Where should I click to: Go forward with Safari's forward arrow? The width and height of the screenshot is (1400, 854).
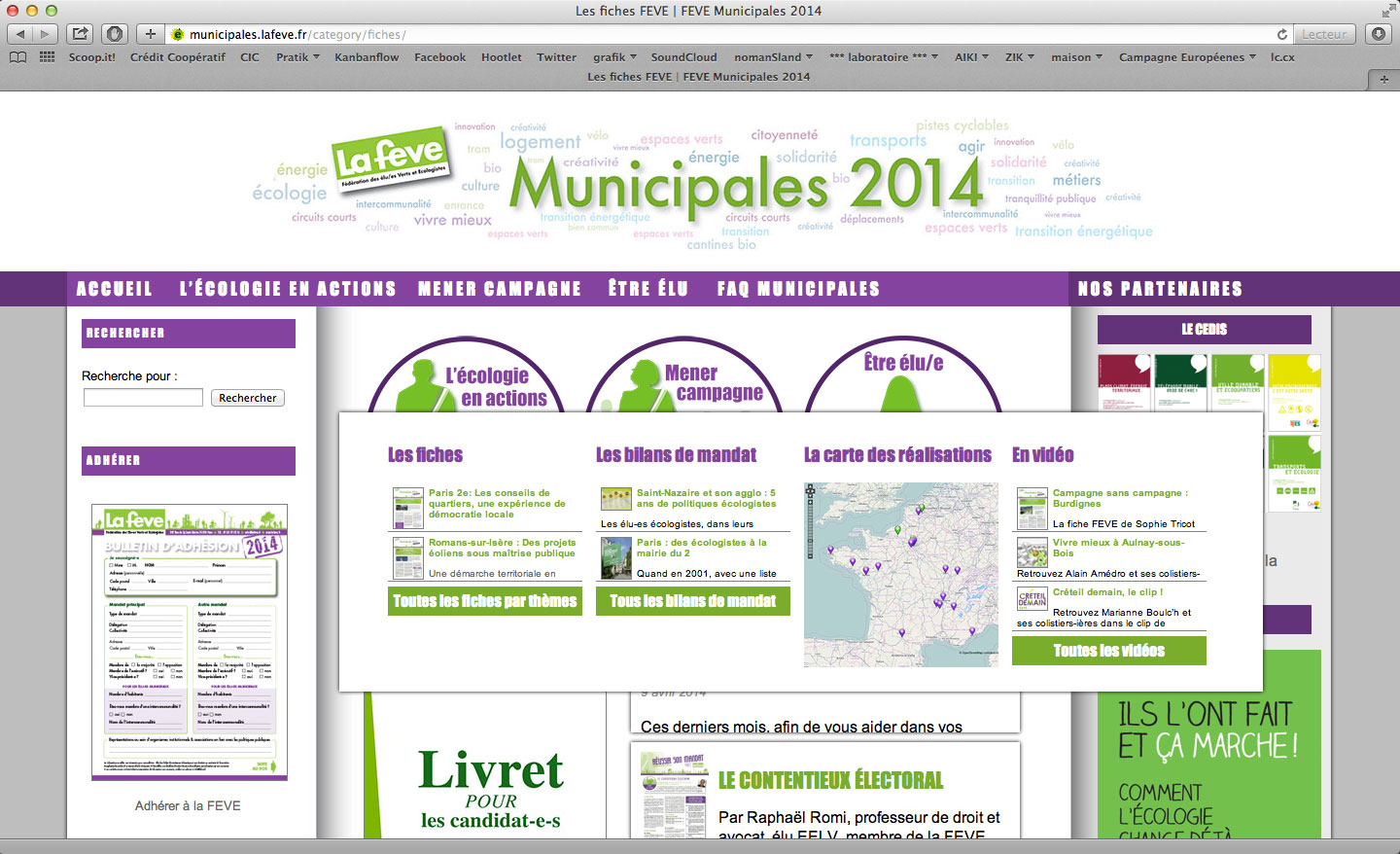pyautogui.click(x=45, y=34)
